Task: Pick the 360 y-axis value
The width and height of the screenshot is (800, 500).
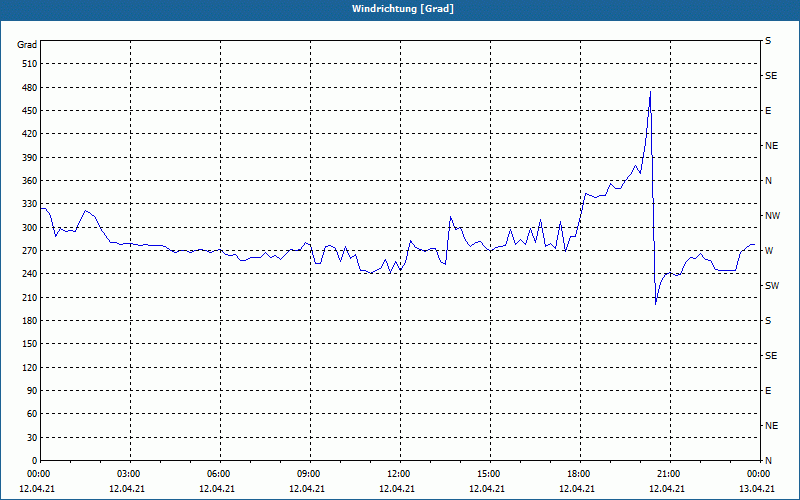Action: [30, 181]
